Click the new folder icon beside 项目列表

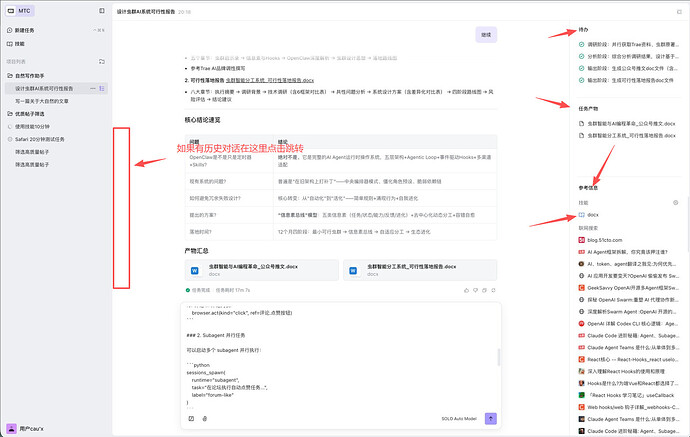coord(103,61)
